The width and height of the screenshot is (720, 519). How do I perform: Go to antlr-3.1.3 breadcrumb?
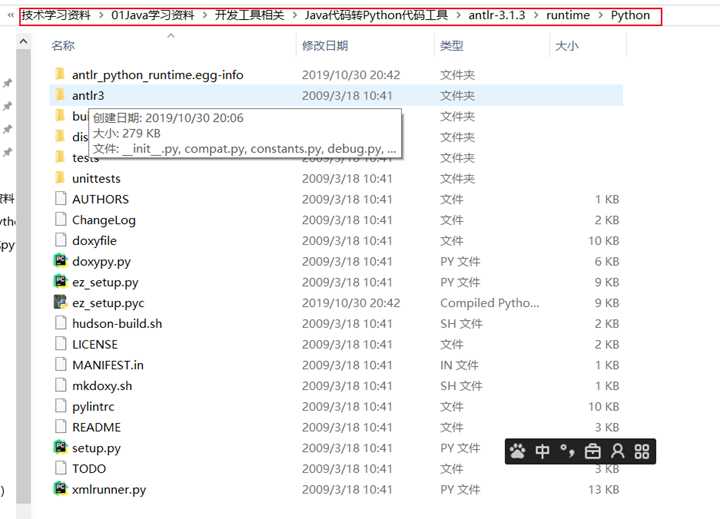(497, 15)
